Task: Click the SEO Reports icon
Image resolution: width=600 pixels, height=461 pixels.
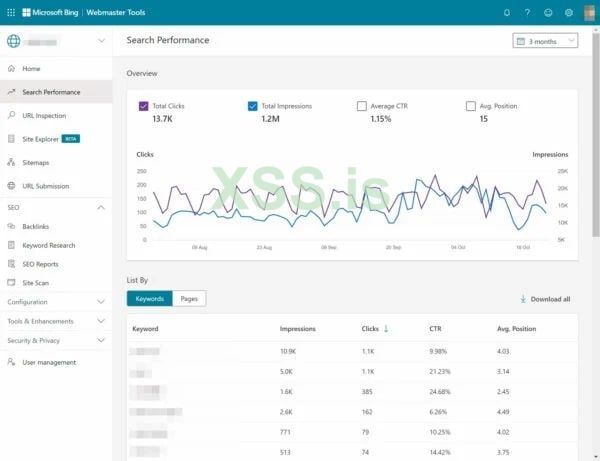Action: pos(11,264)
